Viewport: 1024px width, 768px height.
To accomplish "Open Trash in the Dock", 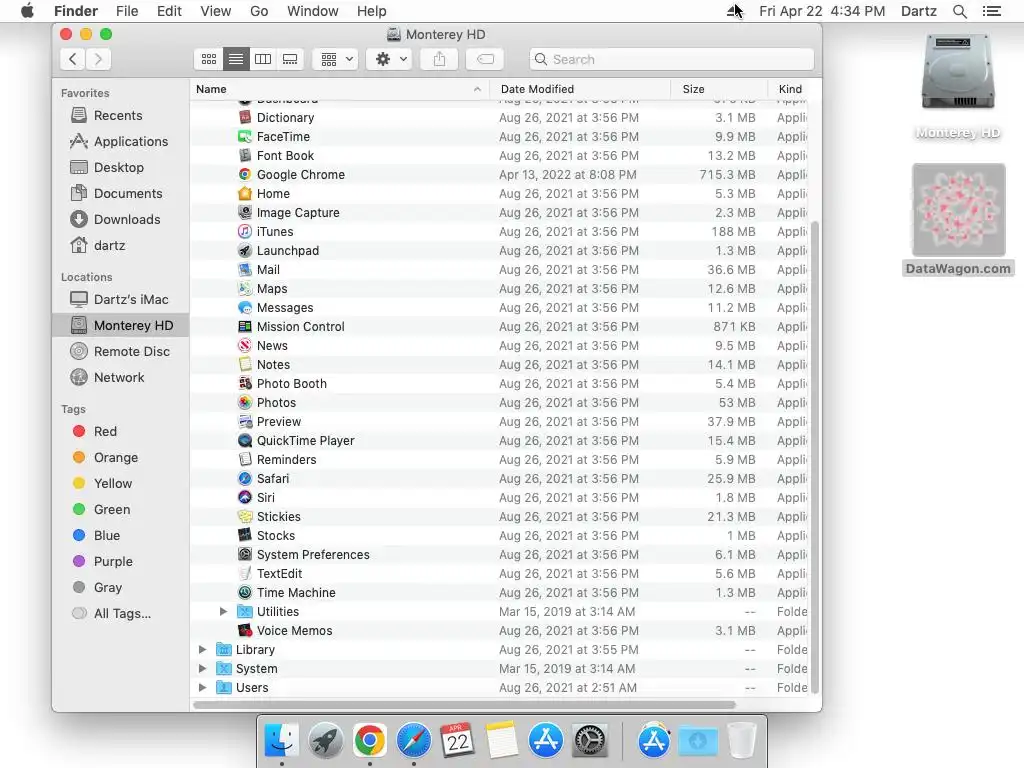I will coord(741,741).
